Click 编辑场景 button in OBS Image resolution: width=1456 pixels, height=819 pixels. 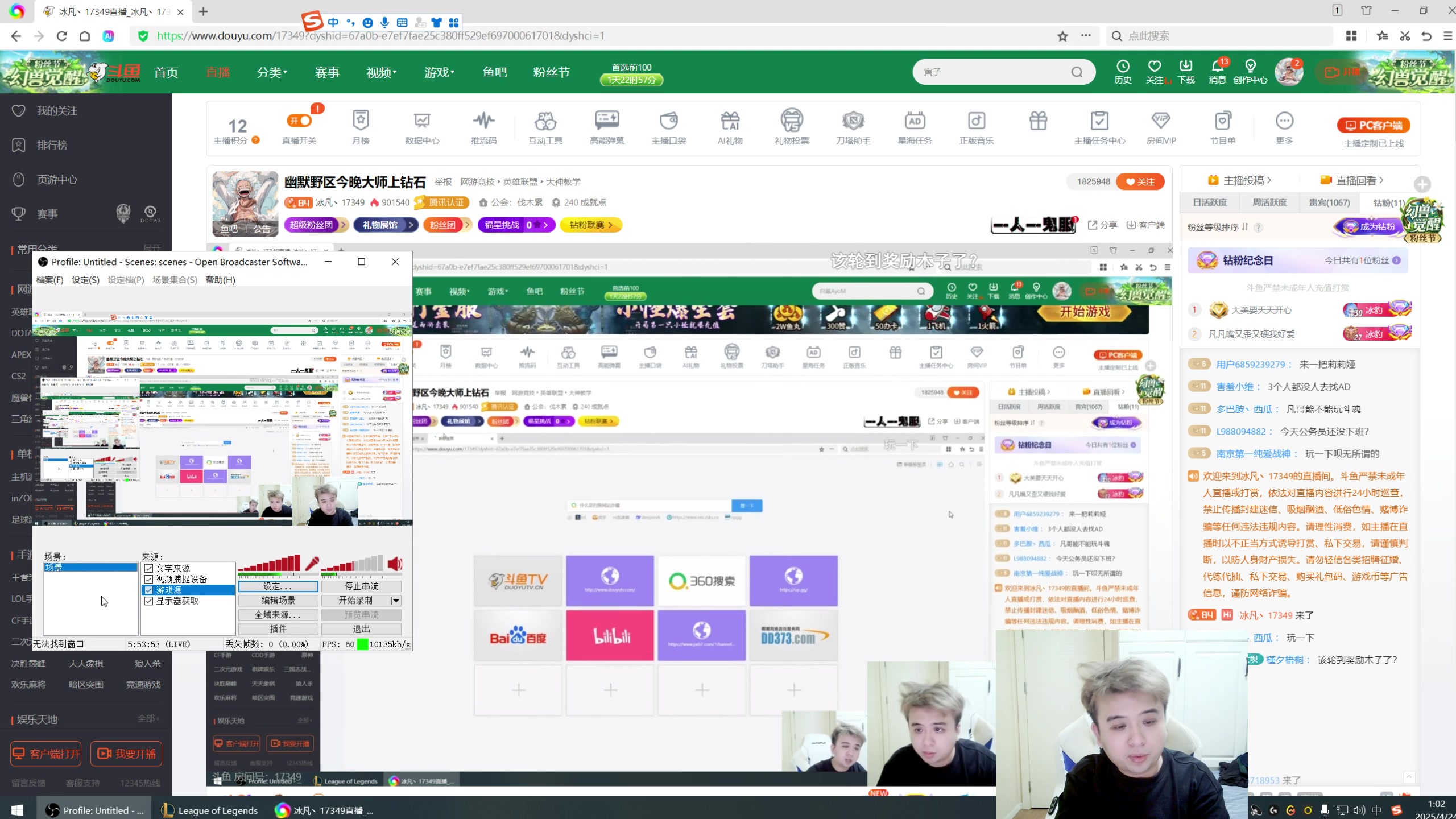coord(278,600)
